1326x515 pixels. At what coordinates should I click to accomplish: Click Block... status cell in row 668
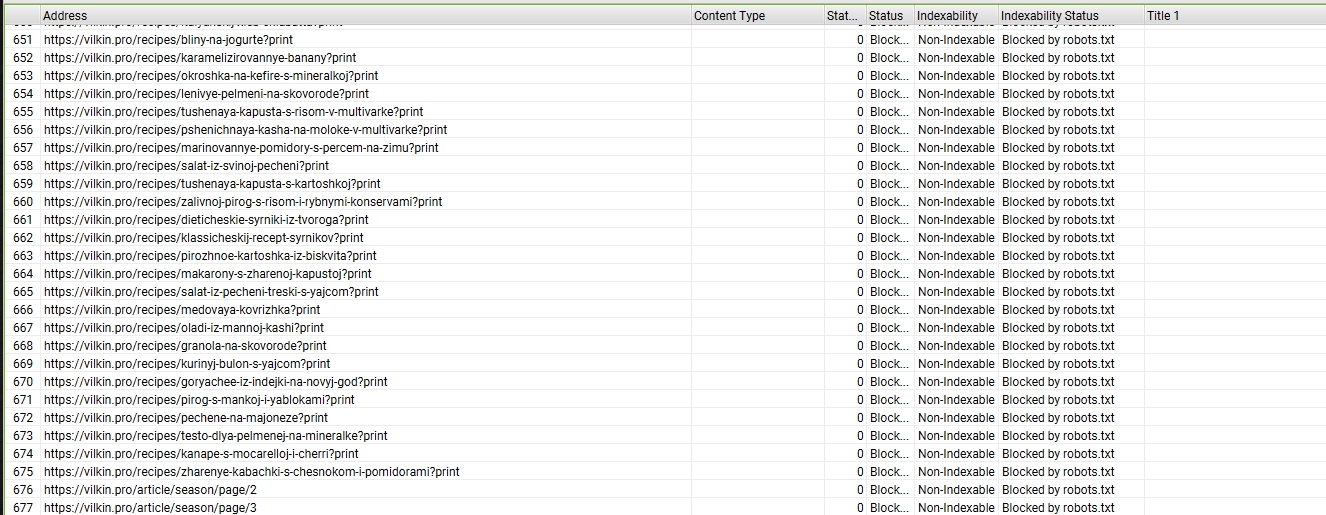890,346
